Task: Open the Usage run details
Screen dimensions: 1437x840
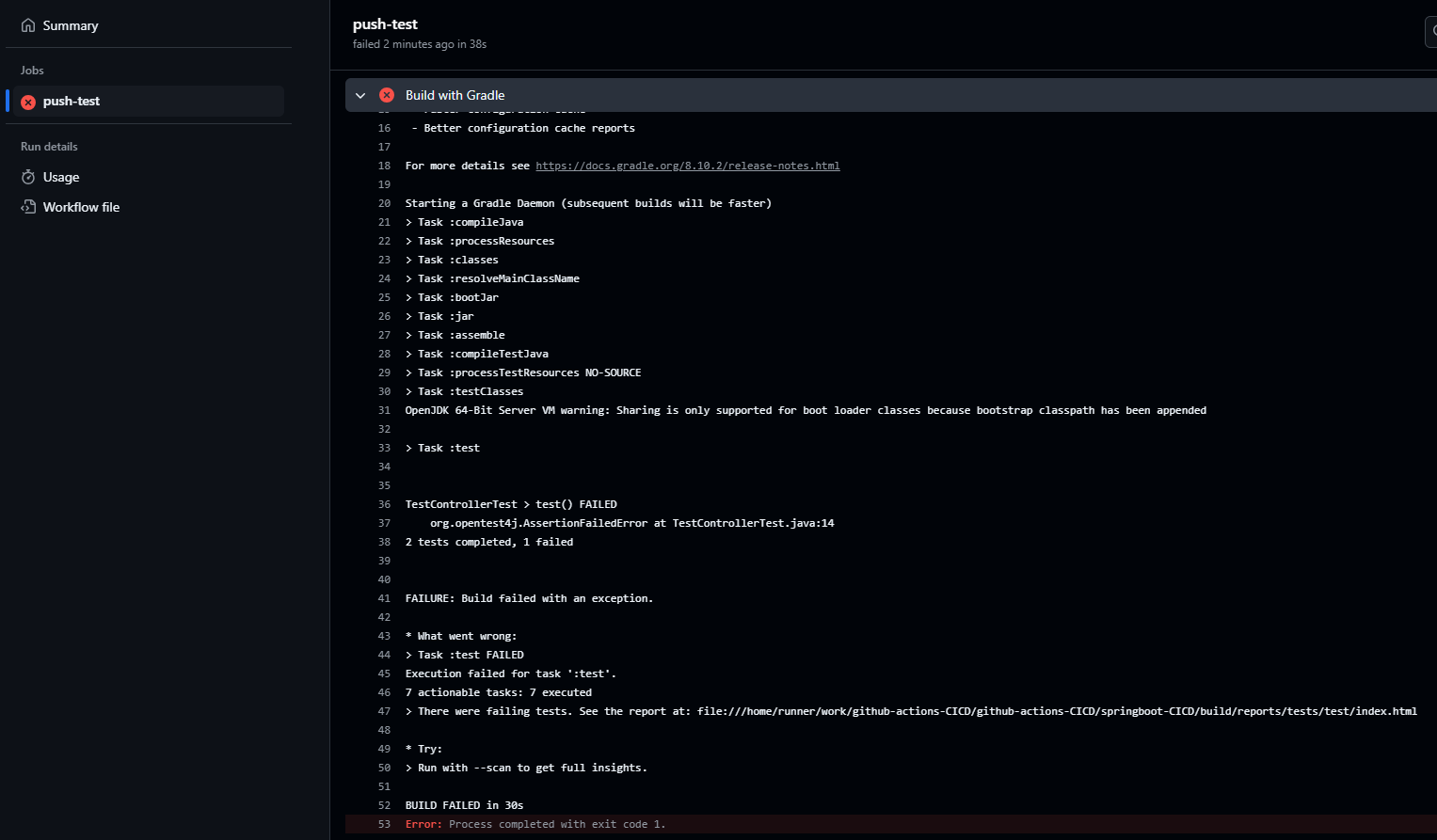Action: pos(61,177)
